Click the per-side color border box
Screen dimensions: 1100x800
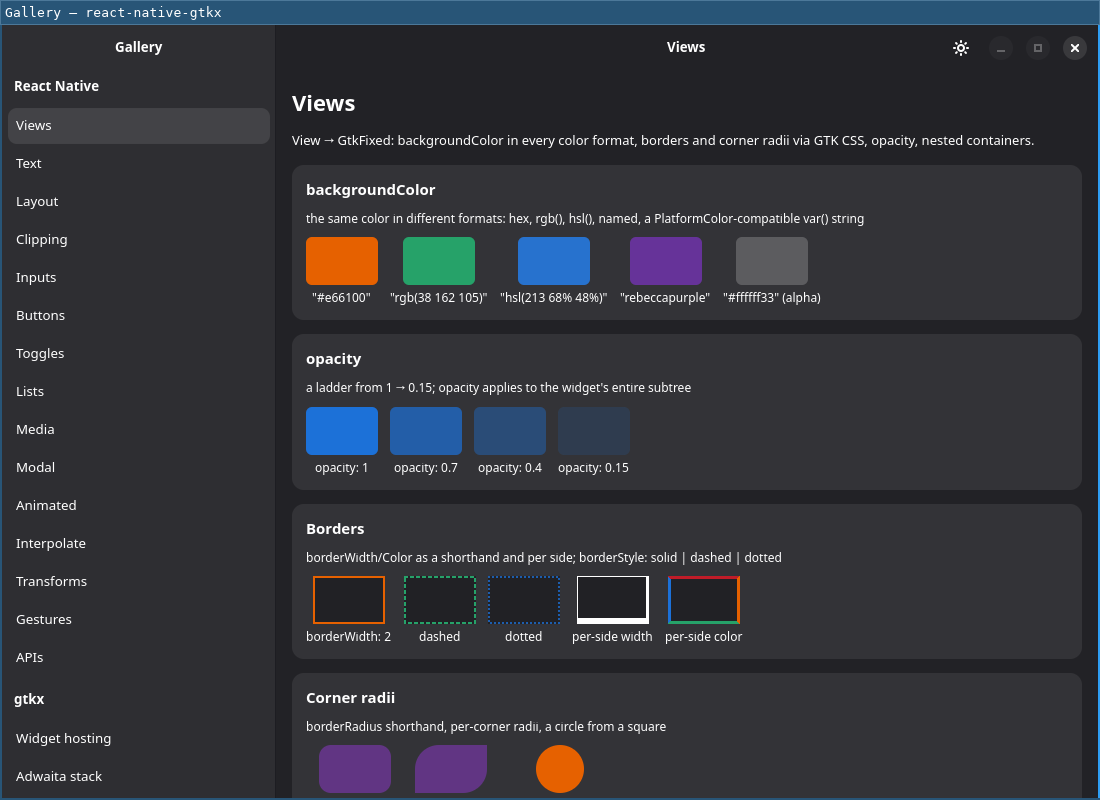tap(704, 600)
